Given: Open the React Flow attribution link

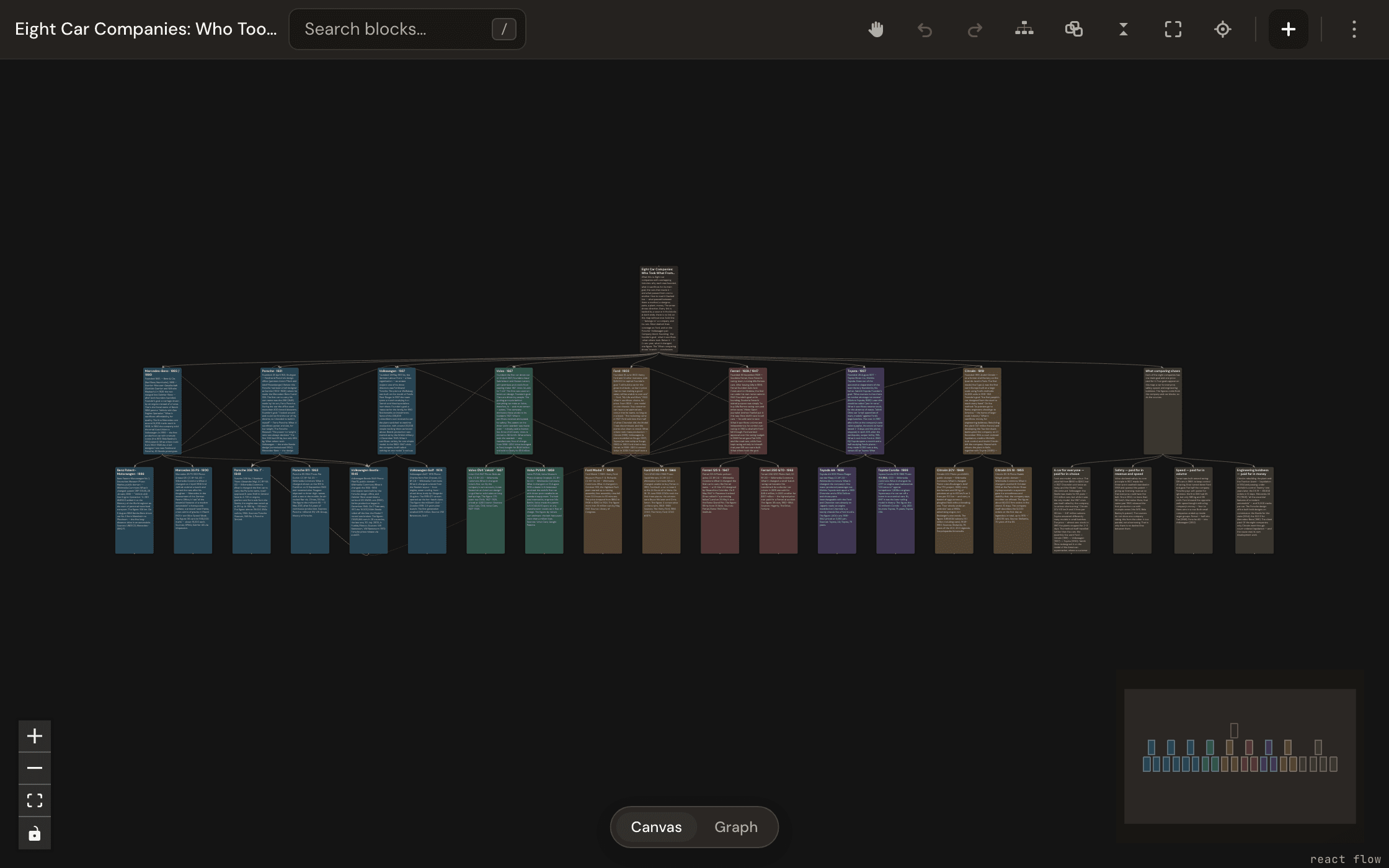Looking at the screenshot, I should click(x=1346, y=859).
